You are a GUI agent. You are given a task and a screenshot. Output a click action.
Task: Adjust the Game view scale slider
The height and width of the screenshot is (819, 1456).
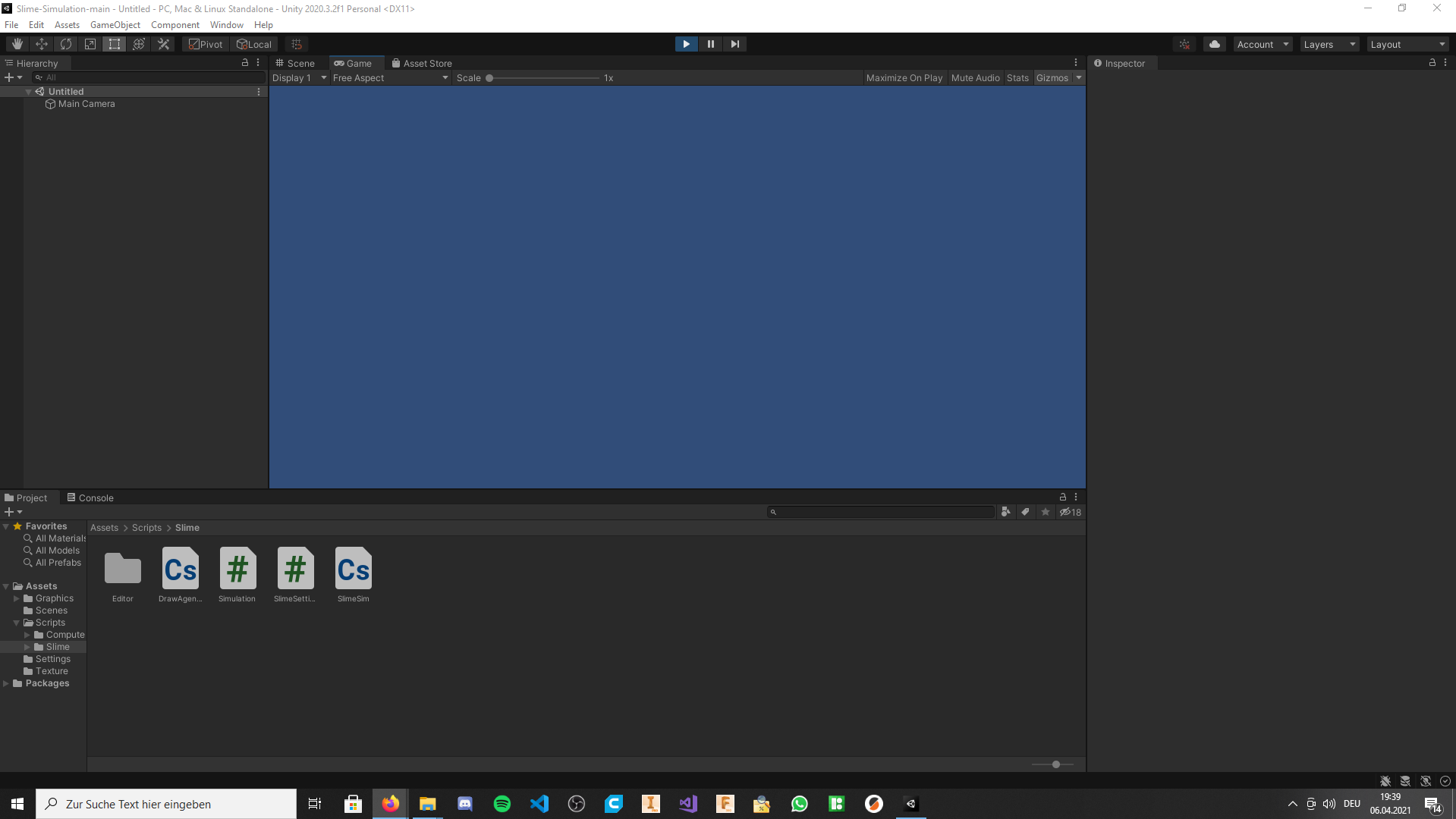pyautogui.click(x=489, y=77)
